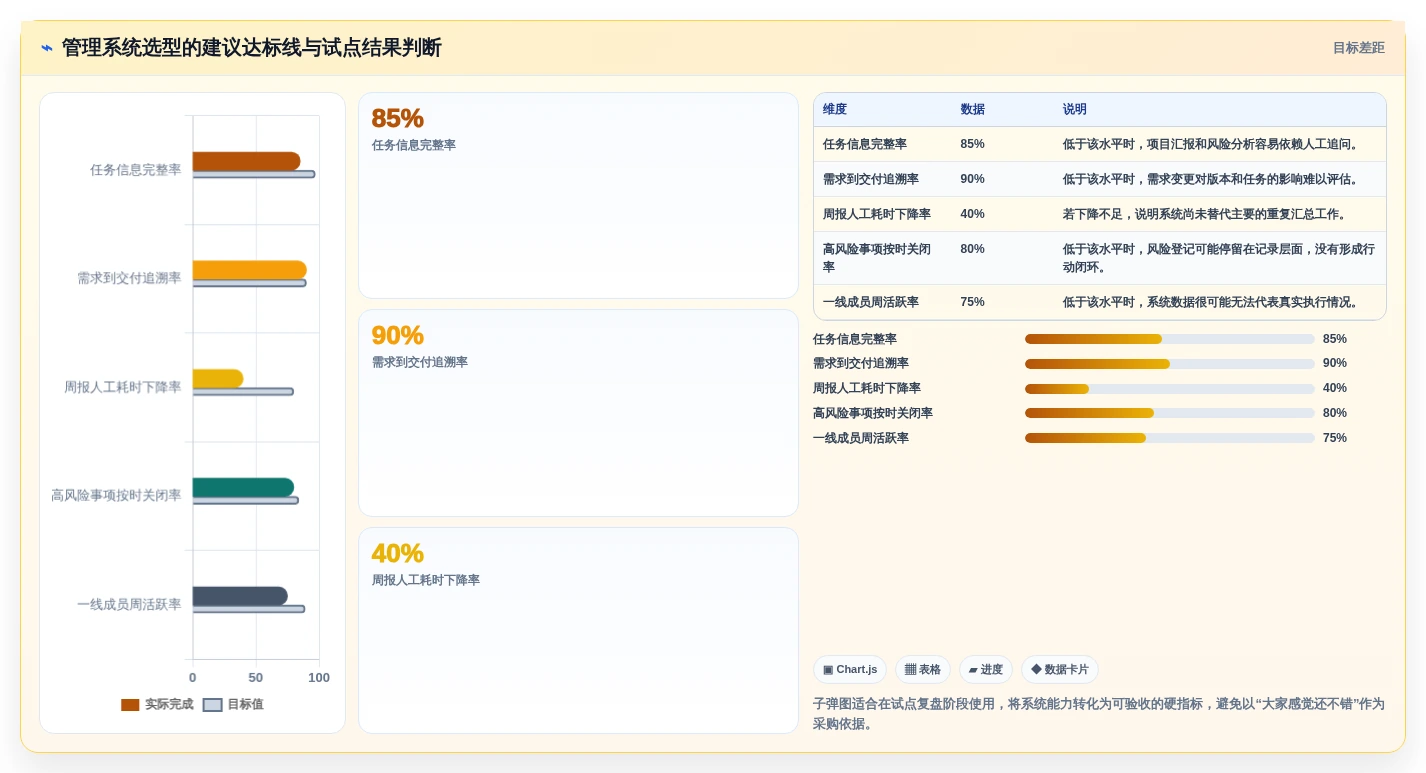Click the 任务信息完整率 y-axis label in chart

(x=136, y=170)
